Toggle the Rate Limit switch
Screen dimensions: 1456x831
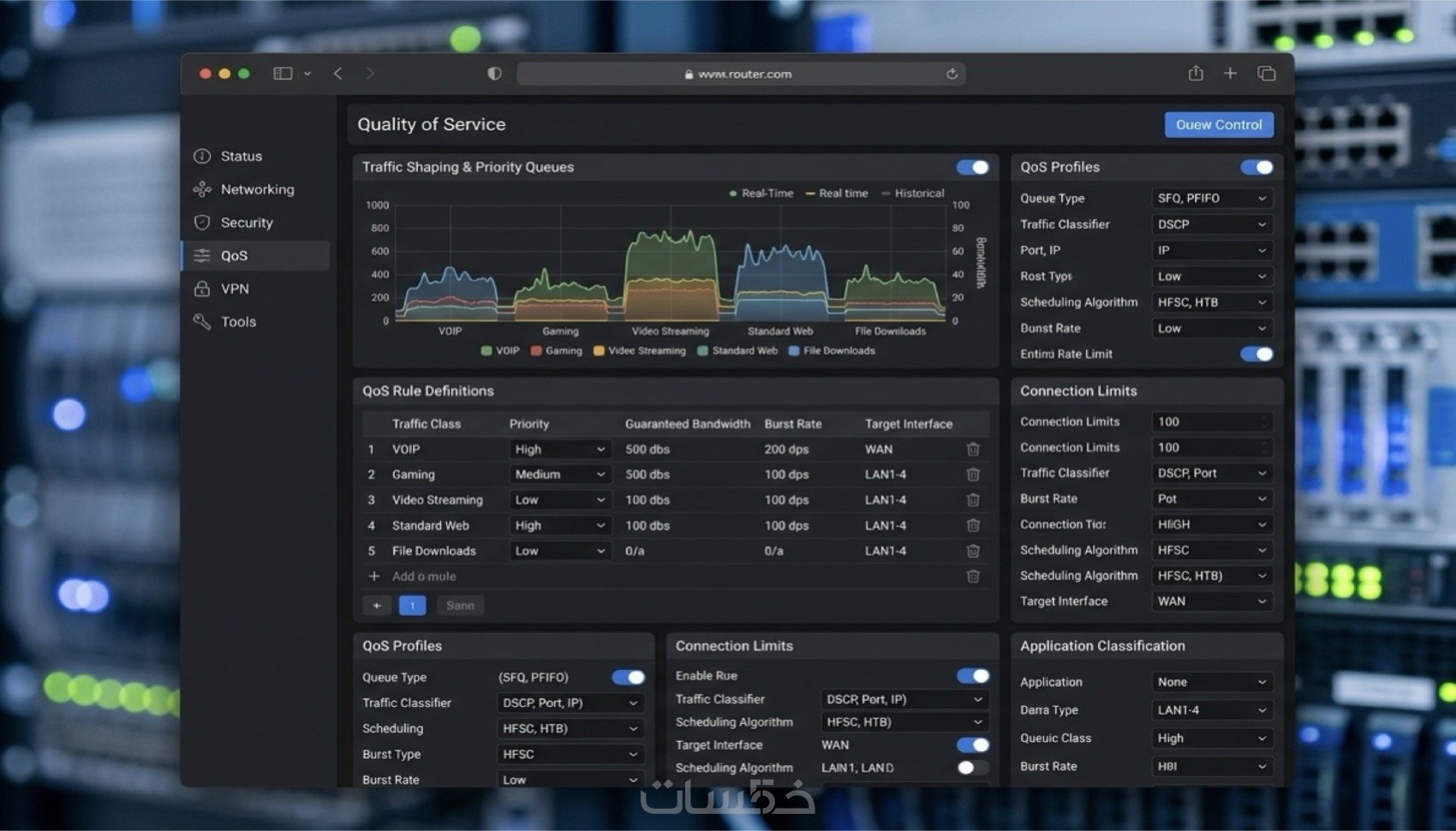(1256, 354)
